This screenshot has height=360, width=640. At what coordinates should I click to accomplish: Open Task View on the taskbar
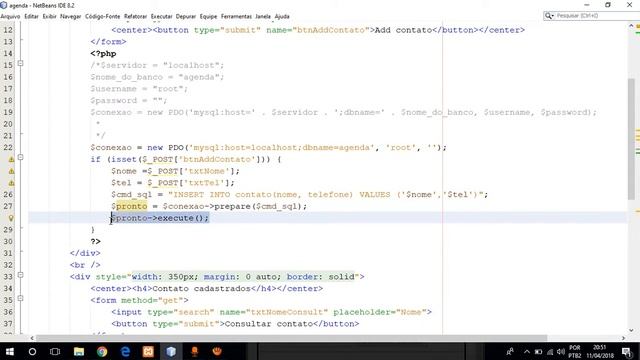55,351
